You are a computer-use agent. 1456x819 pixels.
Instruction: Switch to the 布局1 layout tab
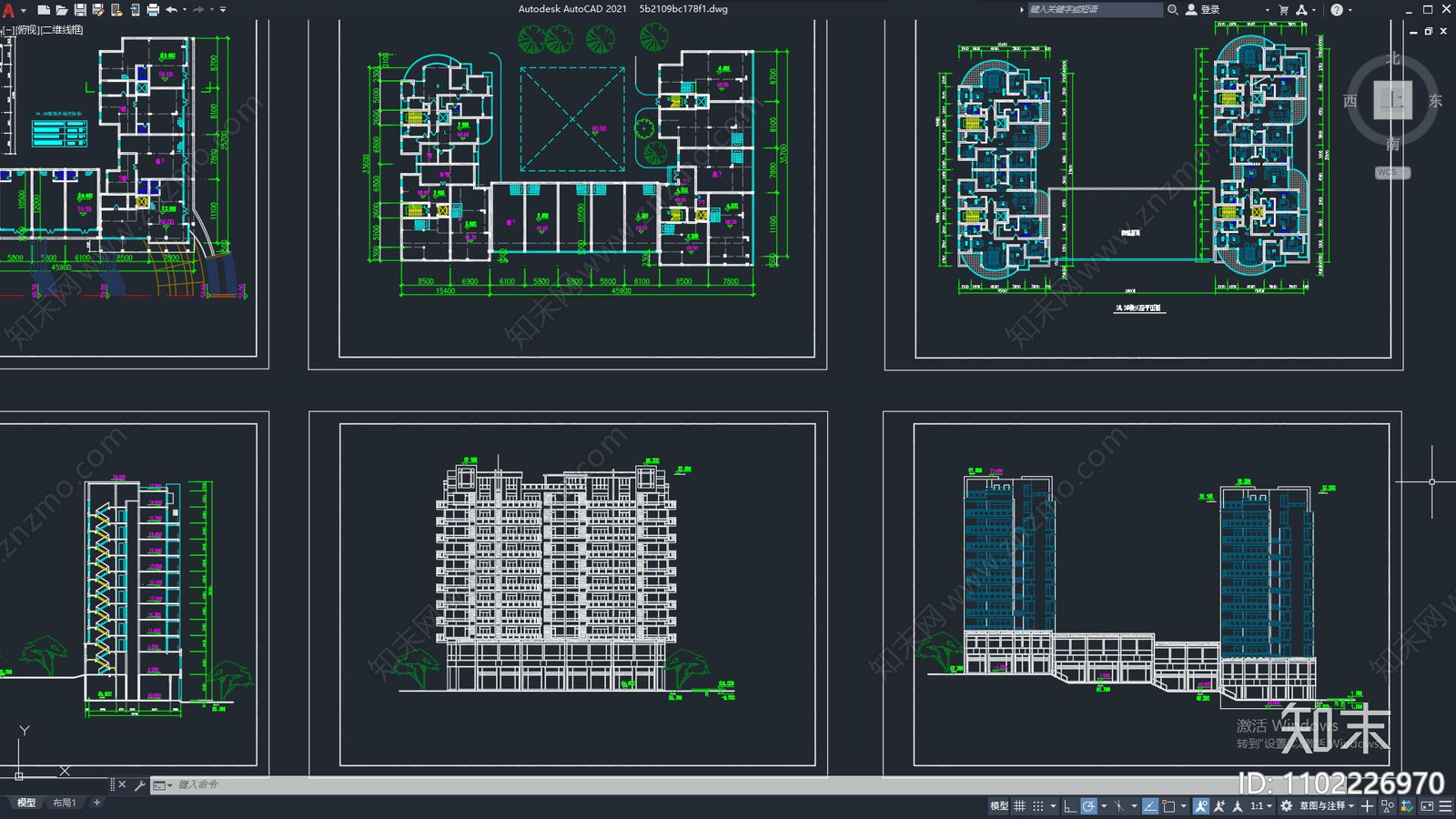(64, 803)
